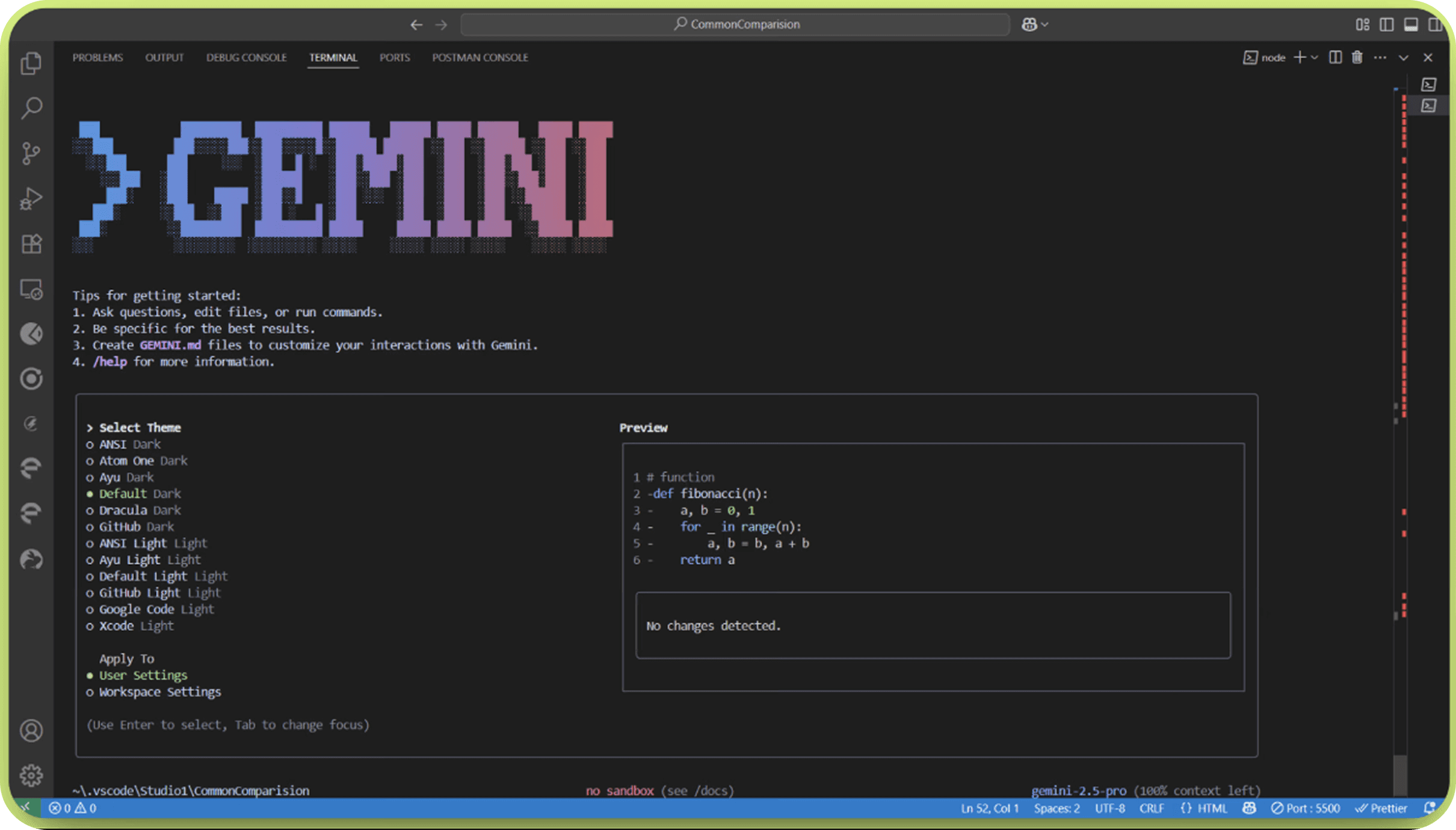Open the Extensions view
The height and width of the screenshot is (830, 1456).
coord(31,244)
